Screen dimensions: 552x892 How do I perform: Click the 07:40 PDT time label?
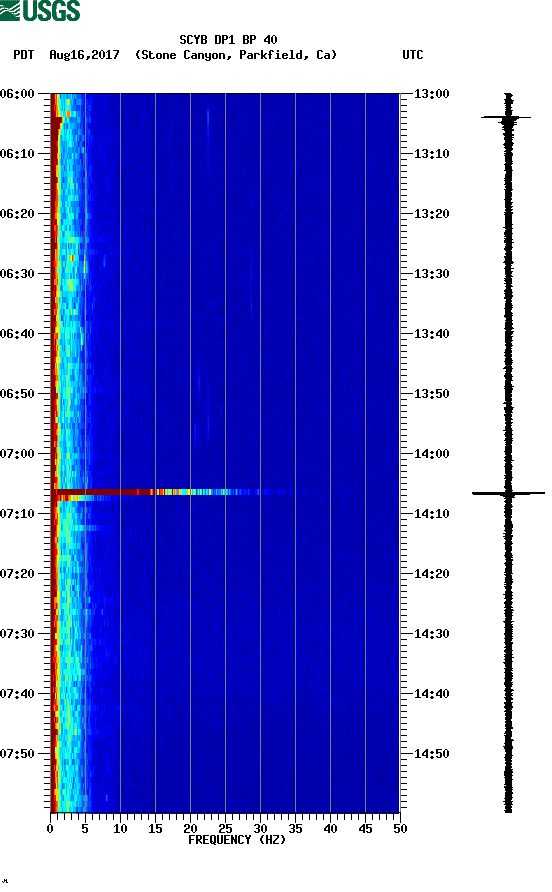click(18, 694)
